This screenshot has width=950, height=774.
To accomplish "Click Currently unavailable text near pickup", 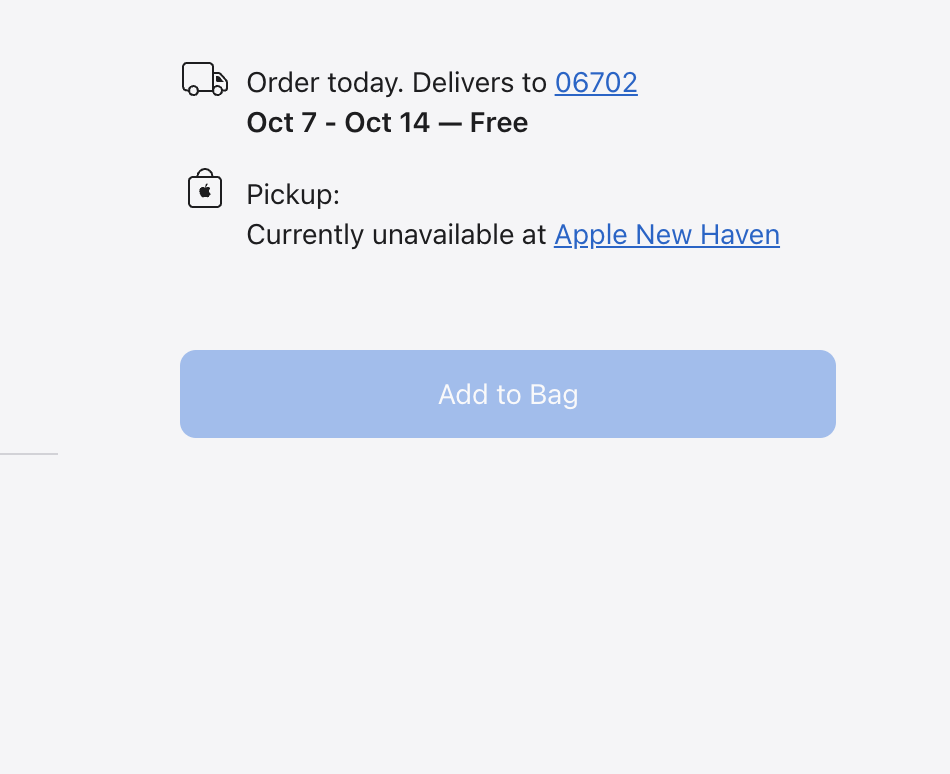I will tap(396, 235).
